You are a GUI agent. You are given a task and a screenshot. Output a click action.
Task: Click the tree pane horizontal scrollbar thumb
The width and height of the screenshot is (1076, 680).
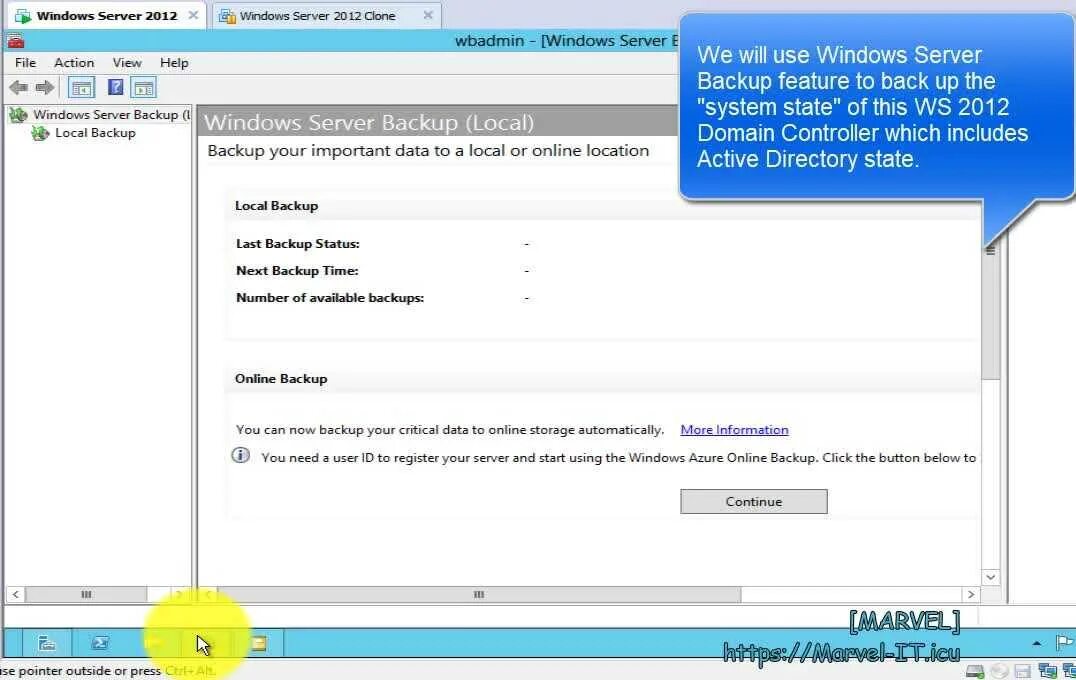pyautogui.click(x=86, y=594)
